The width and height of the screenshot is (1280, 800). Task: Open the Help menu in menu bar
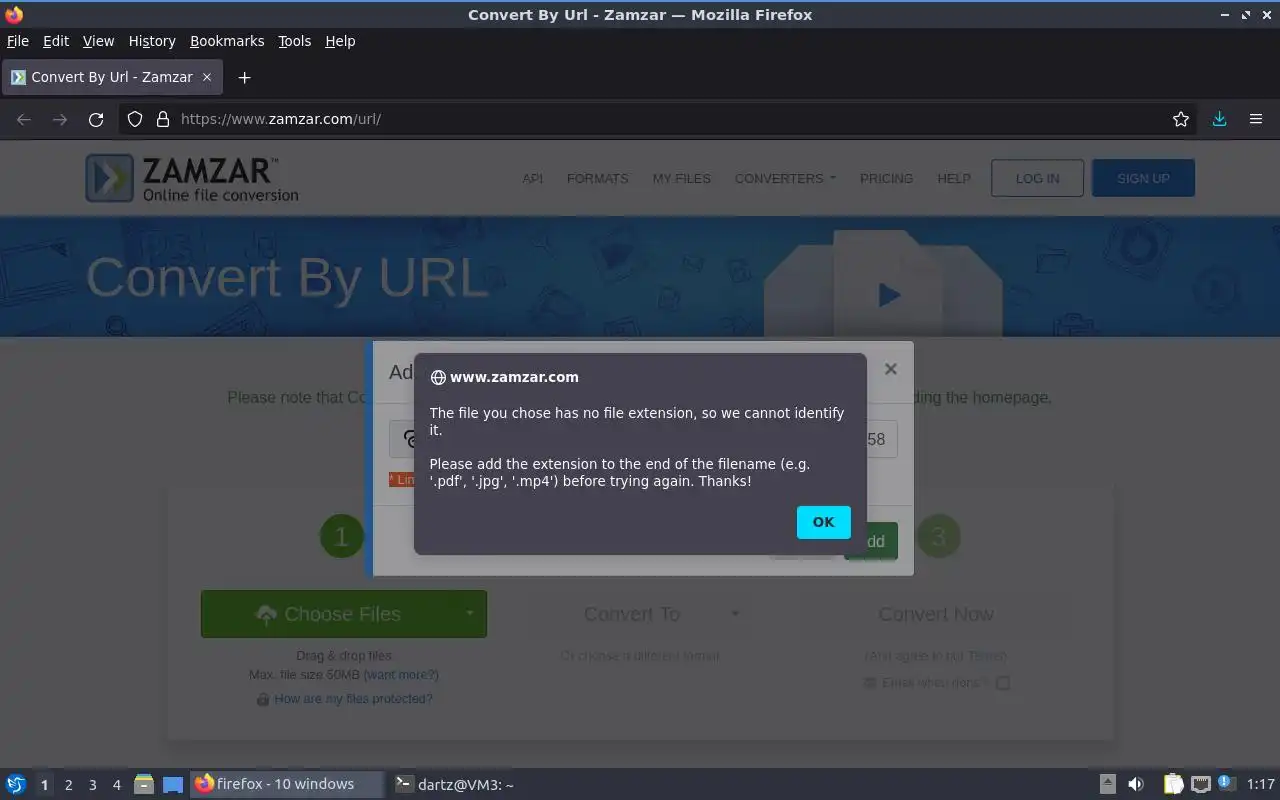coord(340,41)
